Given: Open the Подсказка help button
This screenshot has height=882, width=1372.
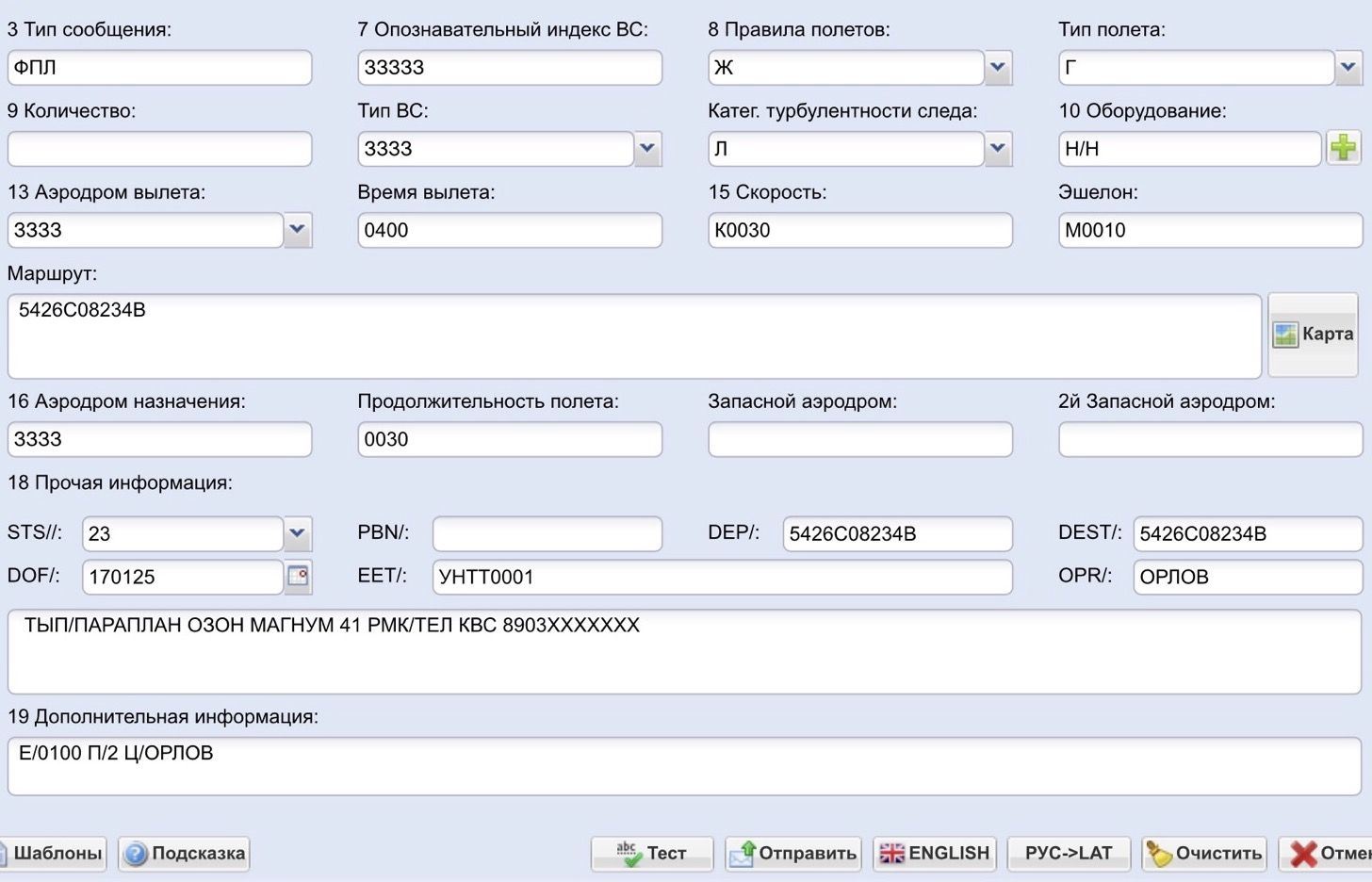Looking at the screenshot, I should click(185, 853).
